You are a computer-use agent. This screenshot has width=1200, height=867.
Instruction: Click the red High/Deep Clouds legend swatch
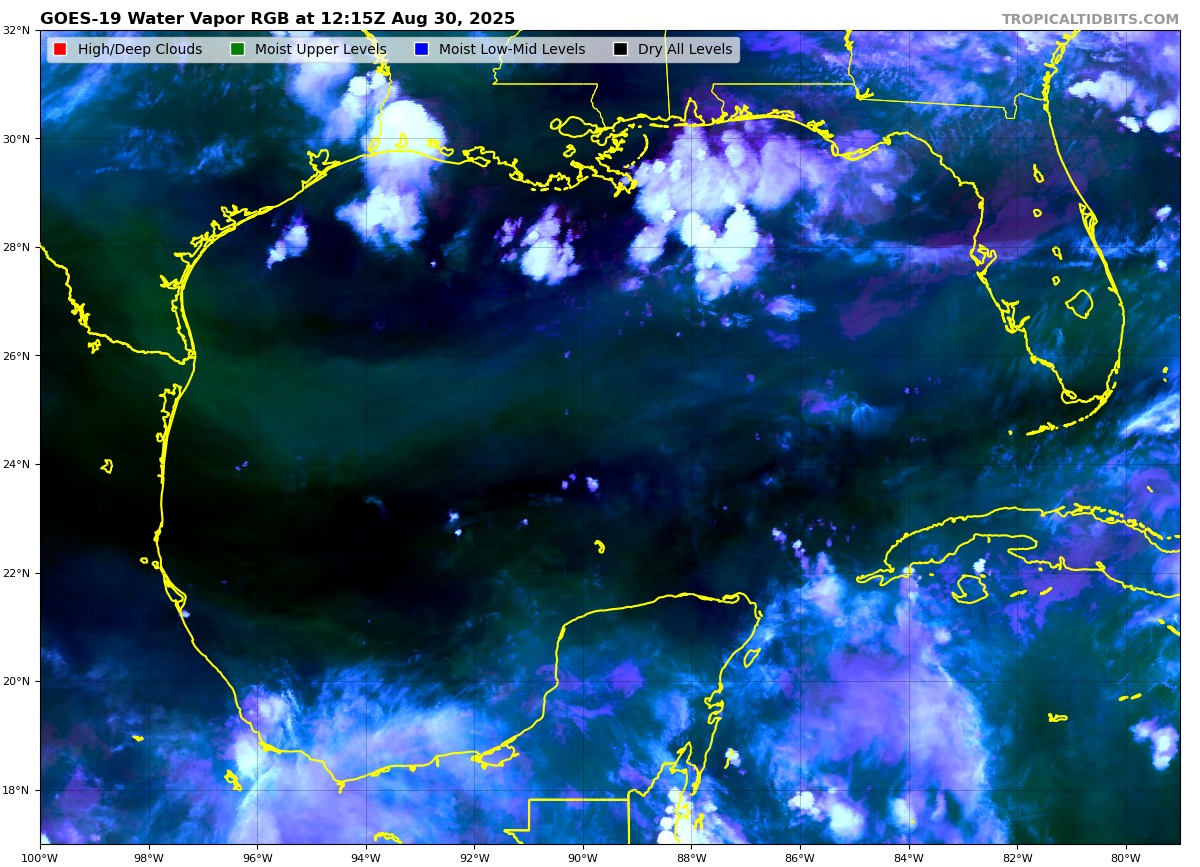click(x=60, y=49)
